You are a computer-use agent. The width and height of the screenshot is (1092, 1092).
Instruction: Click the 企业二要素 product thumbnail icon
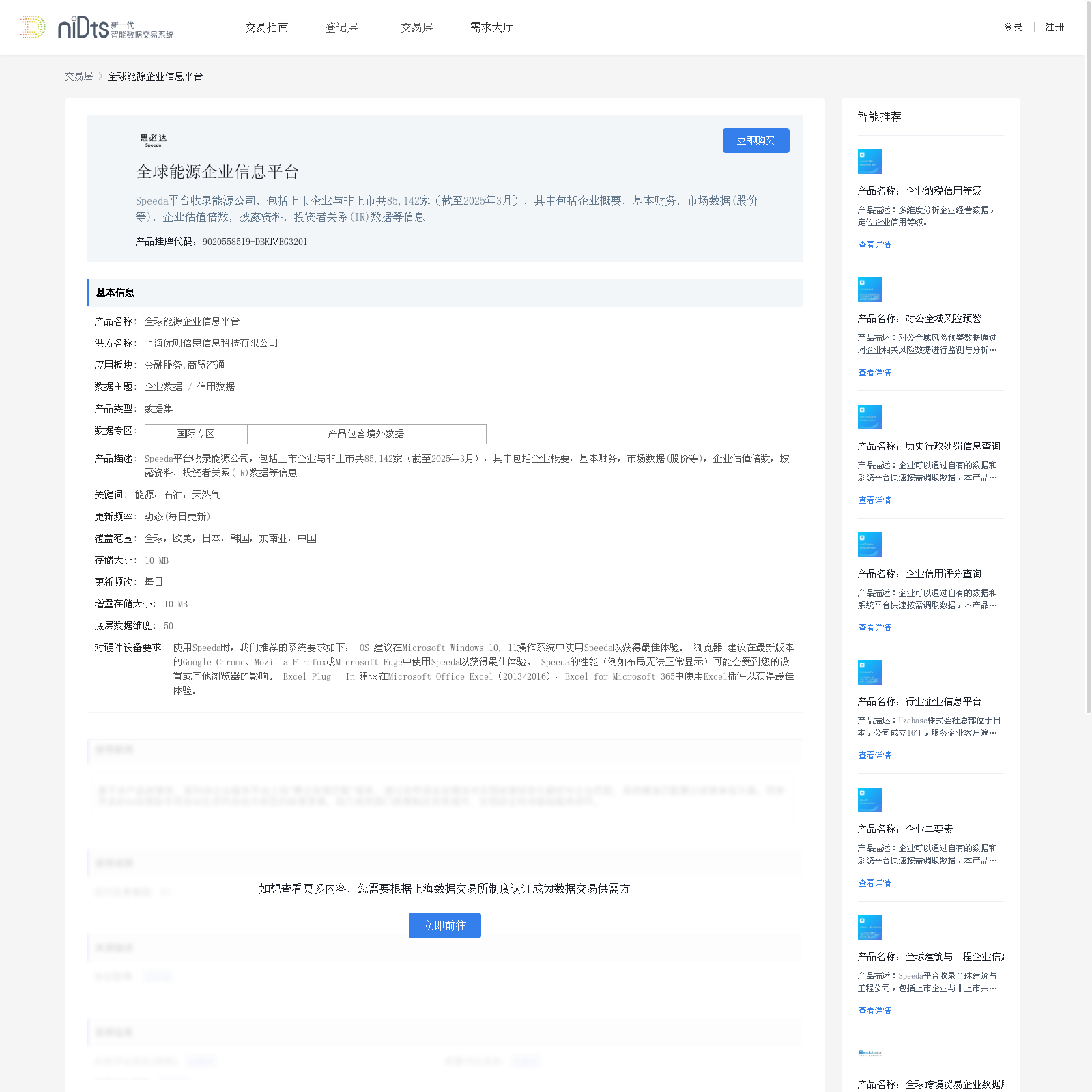click(x=870, y=800)
